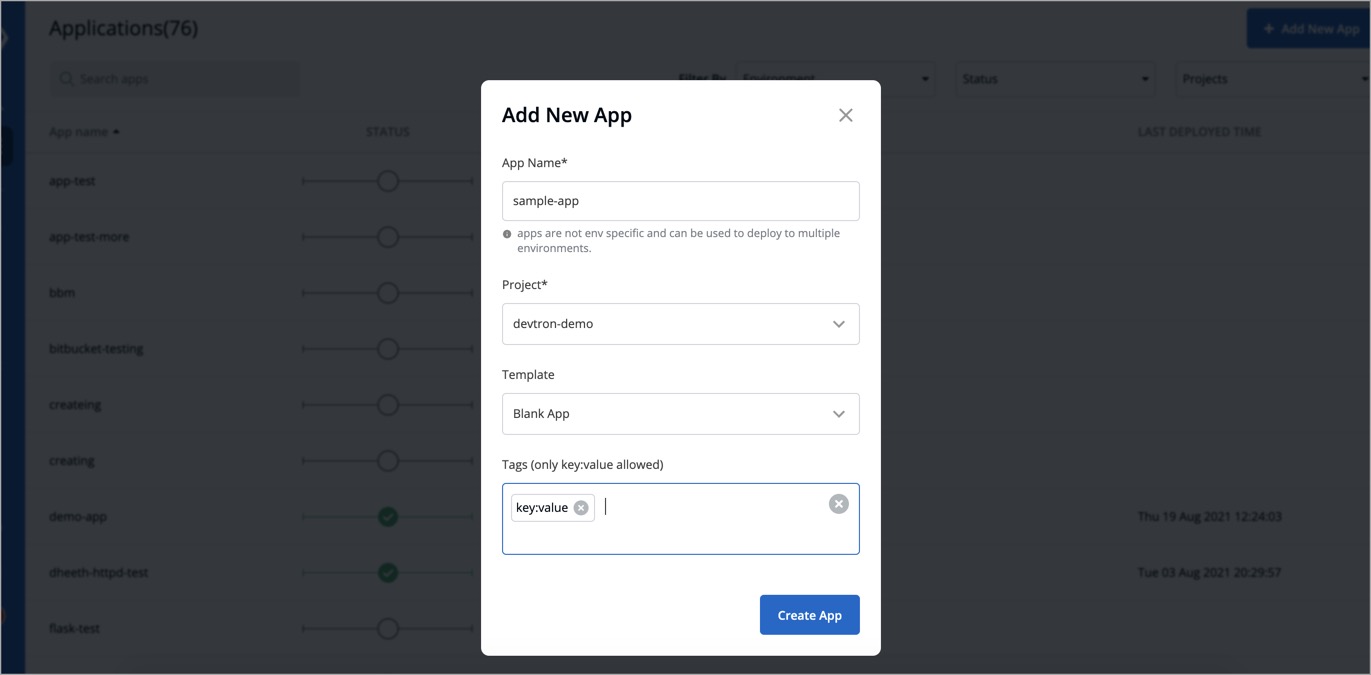Click the sort arrow next to App name
Screen dimensions: 1371x675
click(x=116, y=132)
